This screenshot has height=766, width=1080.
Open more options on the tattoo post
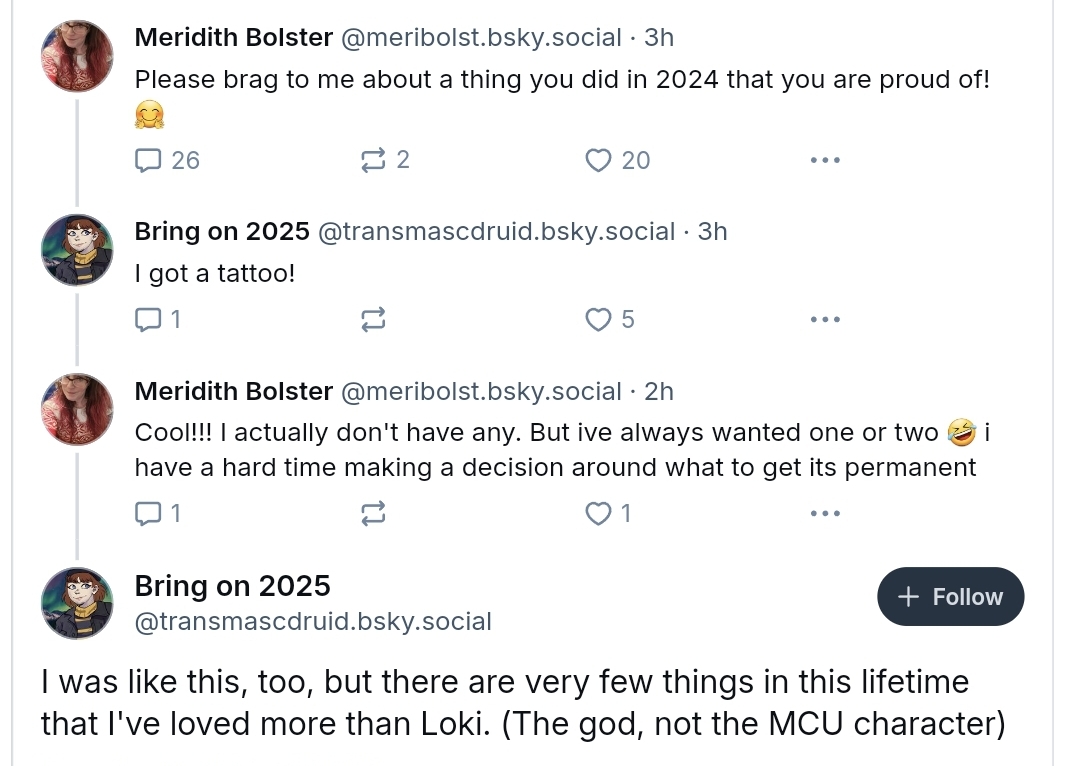[824, 320]
